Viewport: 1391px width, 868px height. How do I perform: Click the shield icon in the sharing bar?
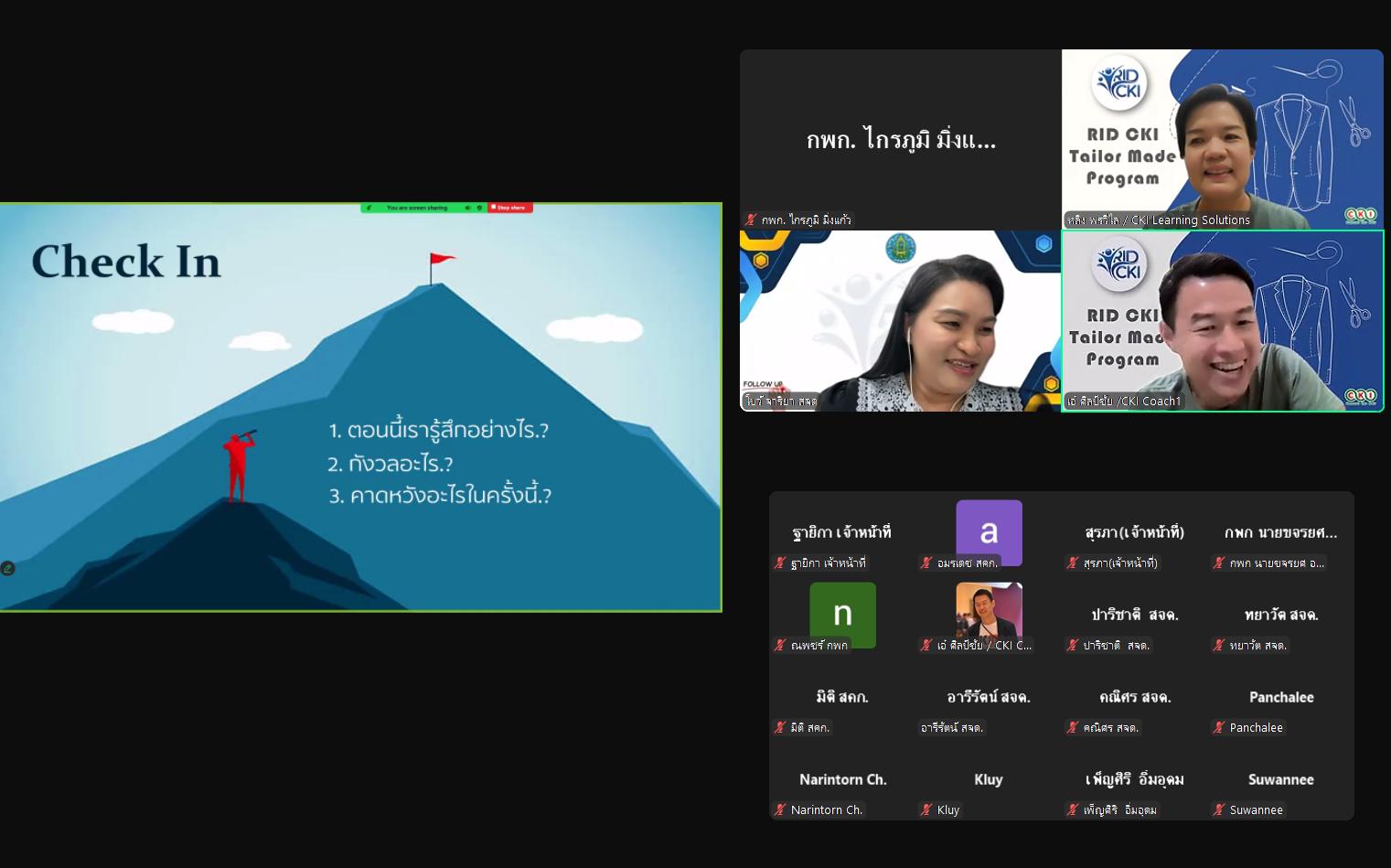(479, 208)
